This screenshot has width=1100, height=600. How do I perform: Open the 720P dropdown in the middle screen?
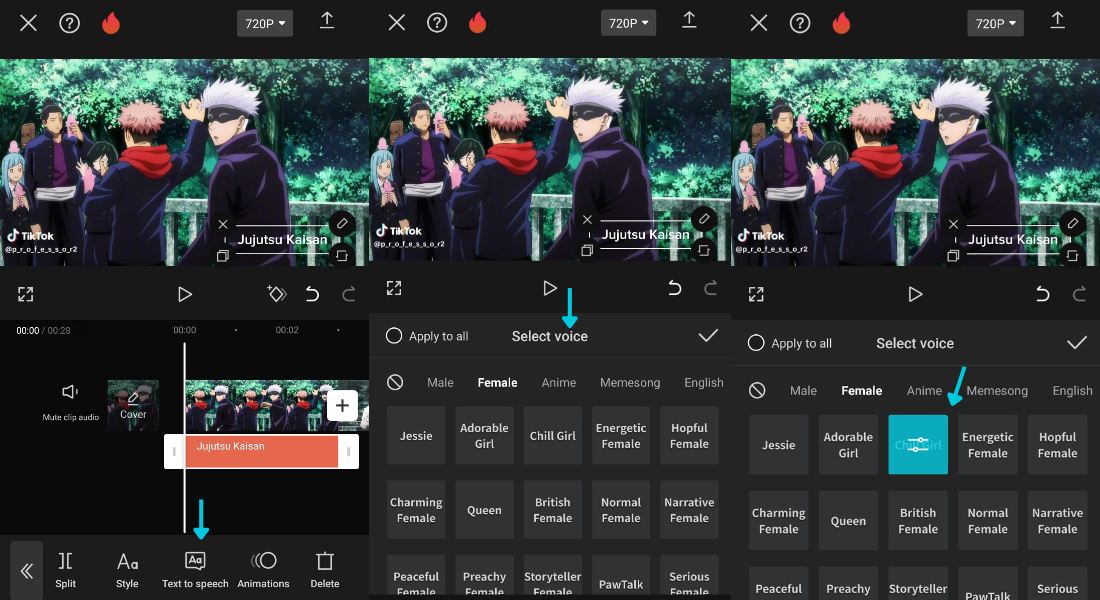point(628,23)
